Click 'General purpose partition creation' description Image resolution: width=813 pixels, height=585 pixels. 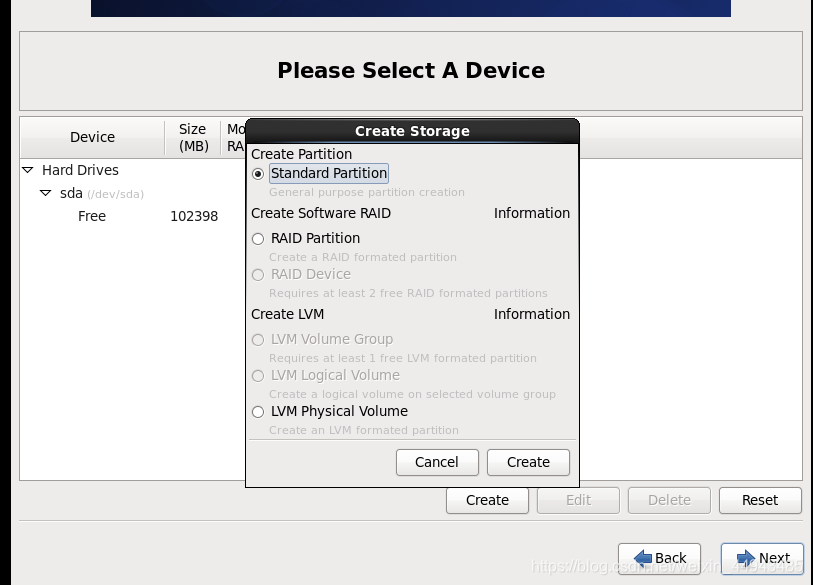(x=367, y=192)
